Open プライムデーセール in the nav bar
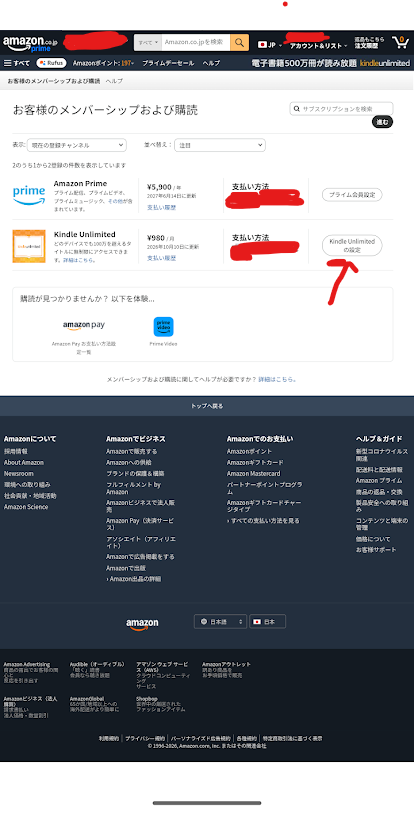Image resolution: width=414 pixels, height=813 pixels. pyautogui.click(x=168, y=63)
